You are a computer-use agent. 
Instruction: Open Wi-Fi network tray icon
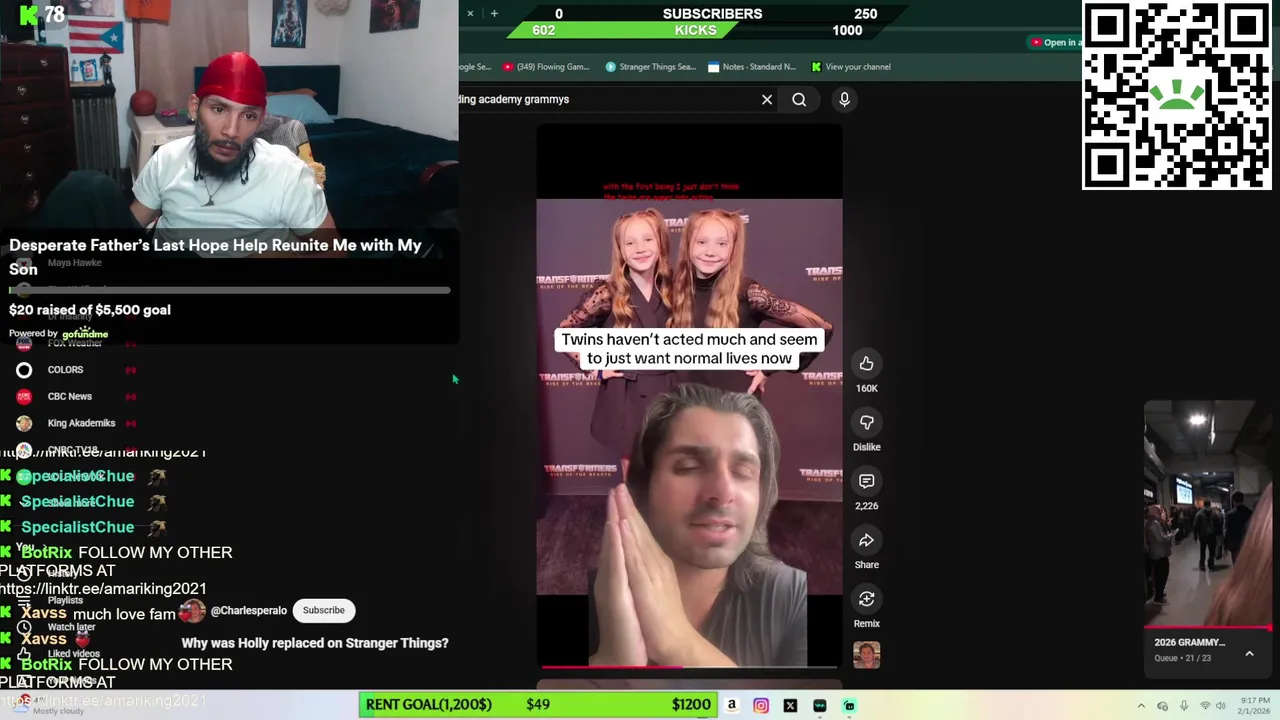click(1203, 706)
